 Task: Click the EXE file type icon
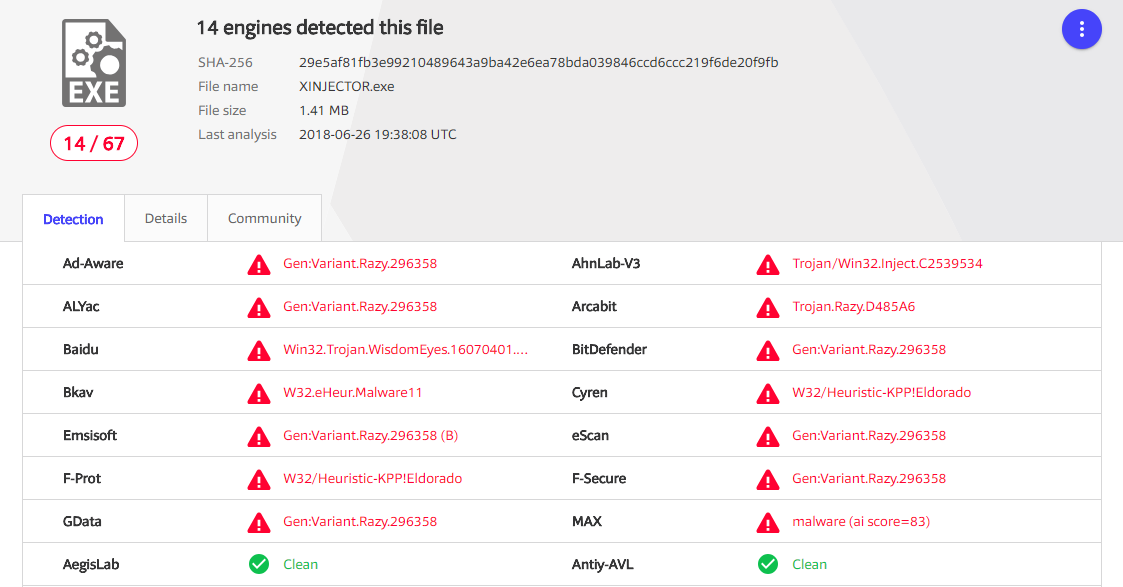click(94, 63)
